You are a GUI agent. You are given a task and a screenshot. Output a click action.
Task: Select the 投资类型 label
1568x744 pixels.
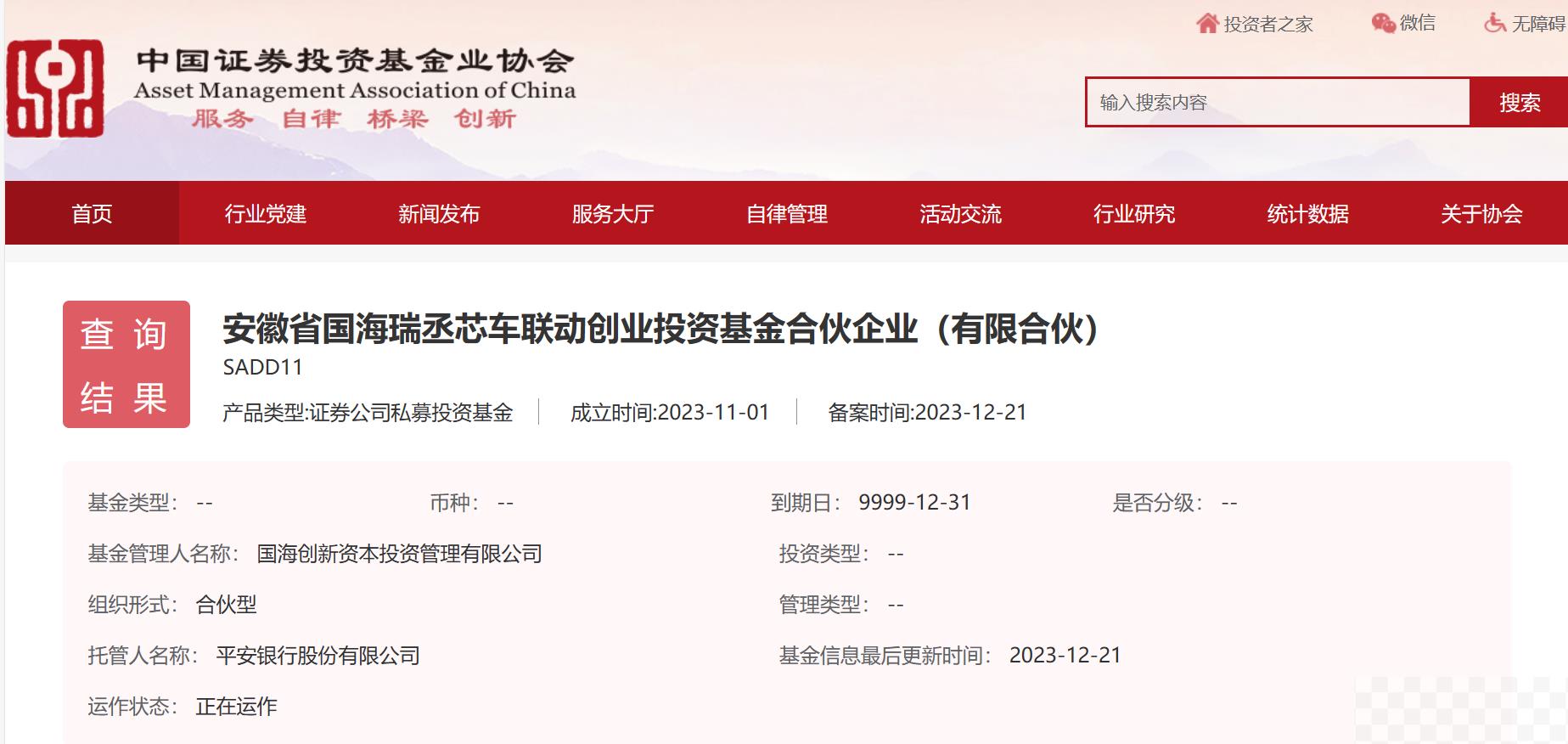(824, 554)
